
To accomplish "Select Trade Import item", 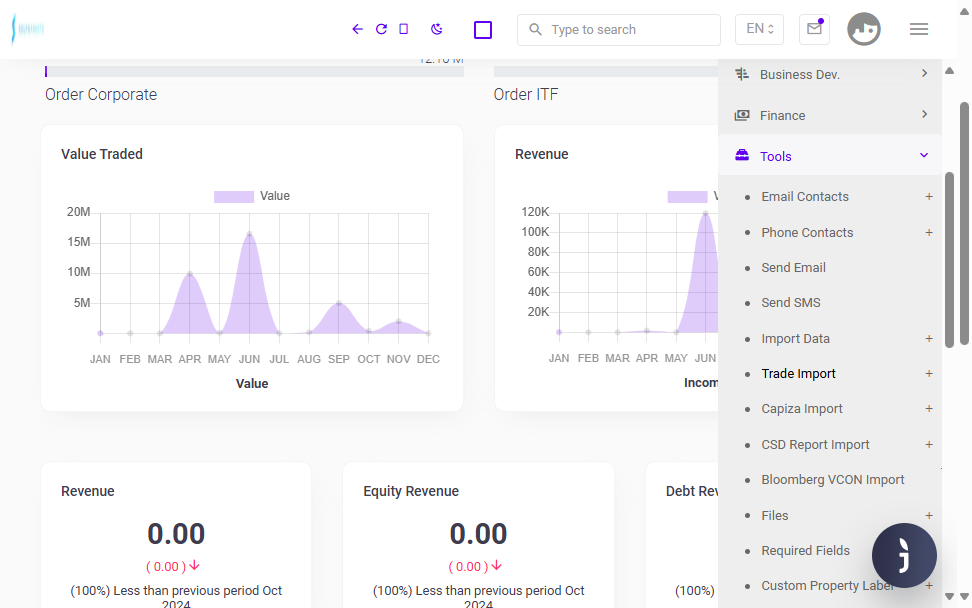I will (x=798, y=374).
